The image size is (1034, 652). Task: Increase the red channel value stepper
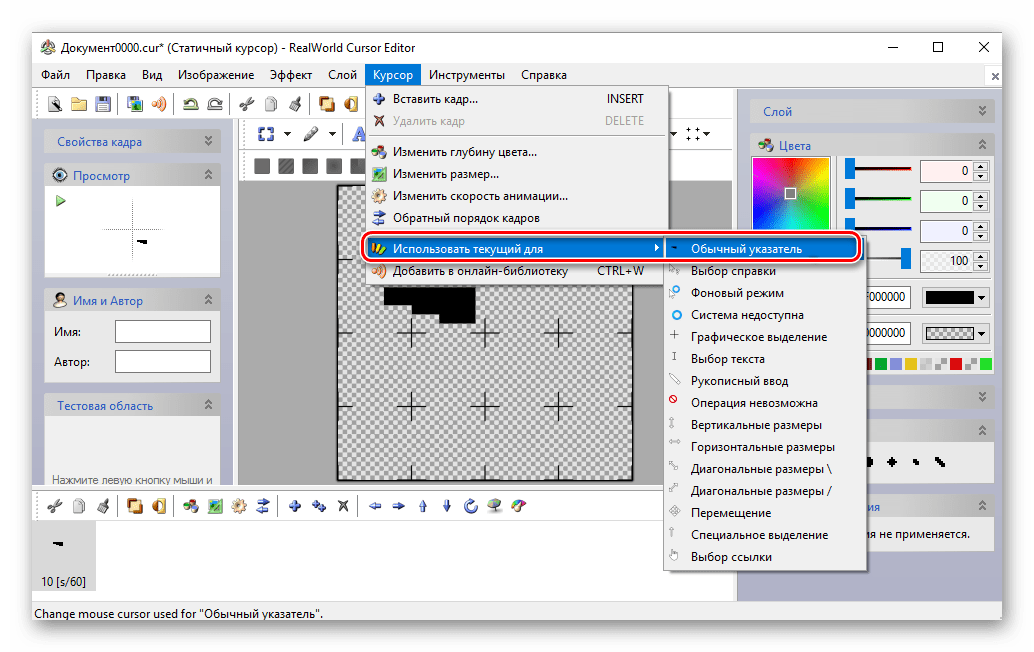(980, 166)
